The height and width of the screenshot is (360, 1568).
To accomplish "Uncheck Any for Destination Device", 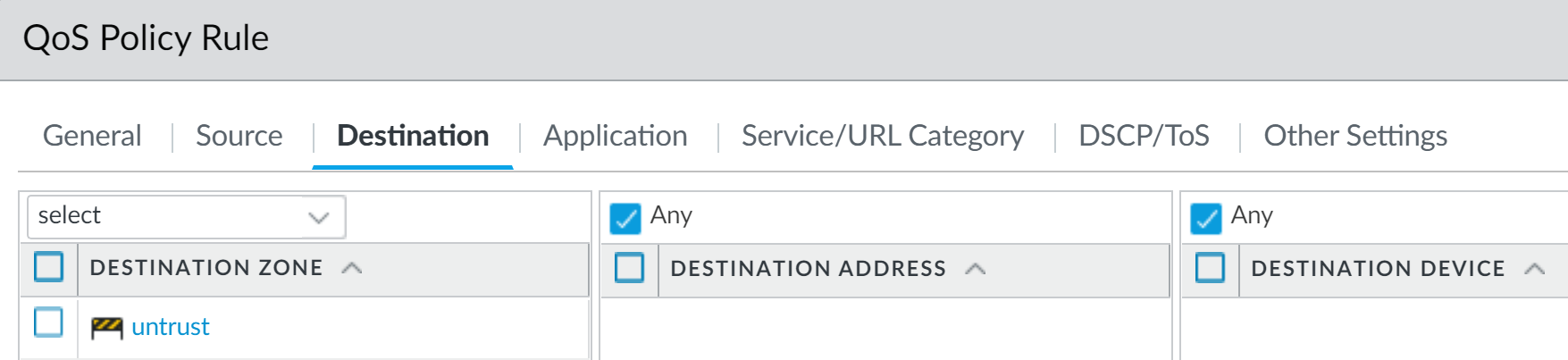I will click(1206, 217).
